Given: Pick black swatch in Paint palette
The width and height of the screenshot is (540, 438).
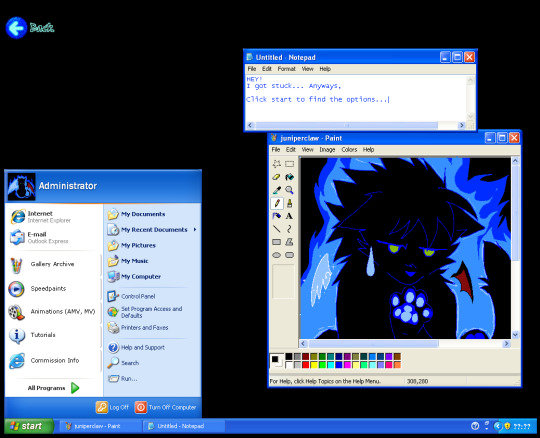Looking at the screenshot, I should [x=289, y=356].
